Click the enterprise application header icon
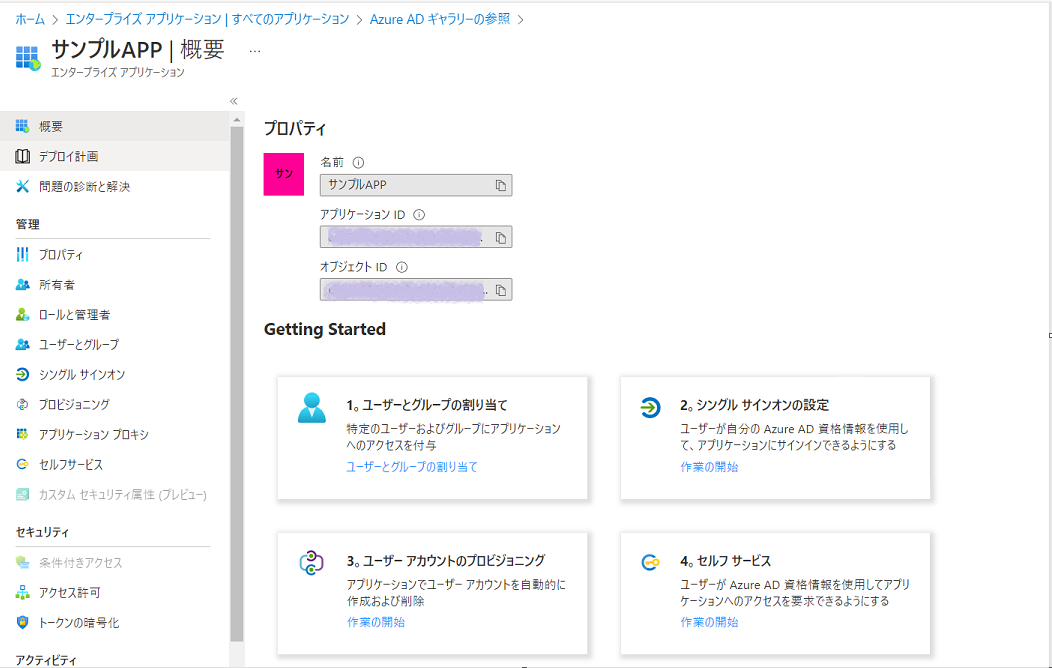The height and width of the screenshot is (668, 1052). [28, 58]
